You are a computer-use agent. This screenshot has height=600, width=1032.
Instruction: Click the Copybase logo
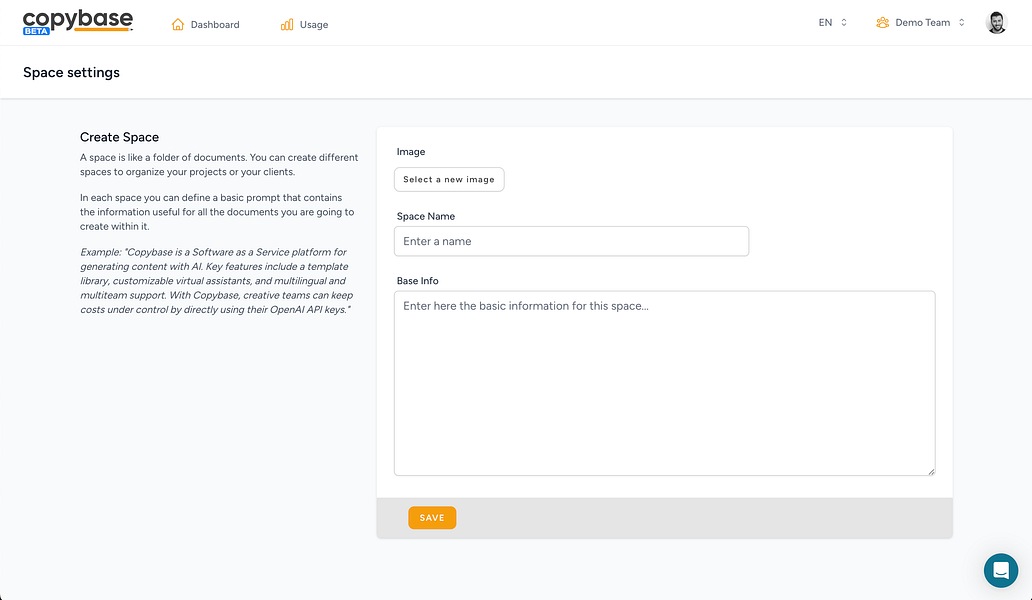[78, 19]
